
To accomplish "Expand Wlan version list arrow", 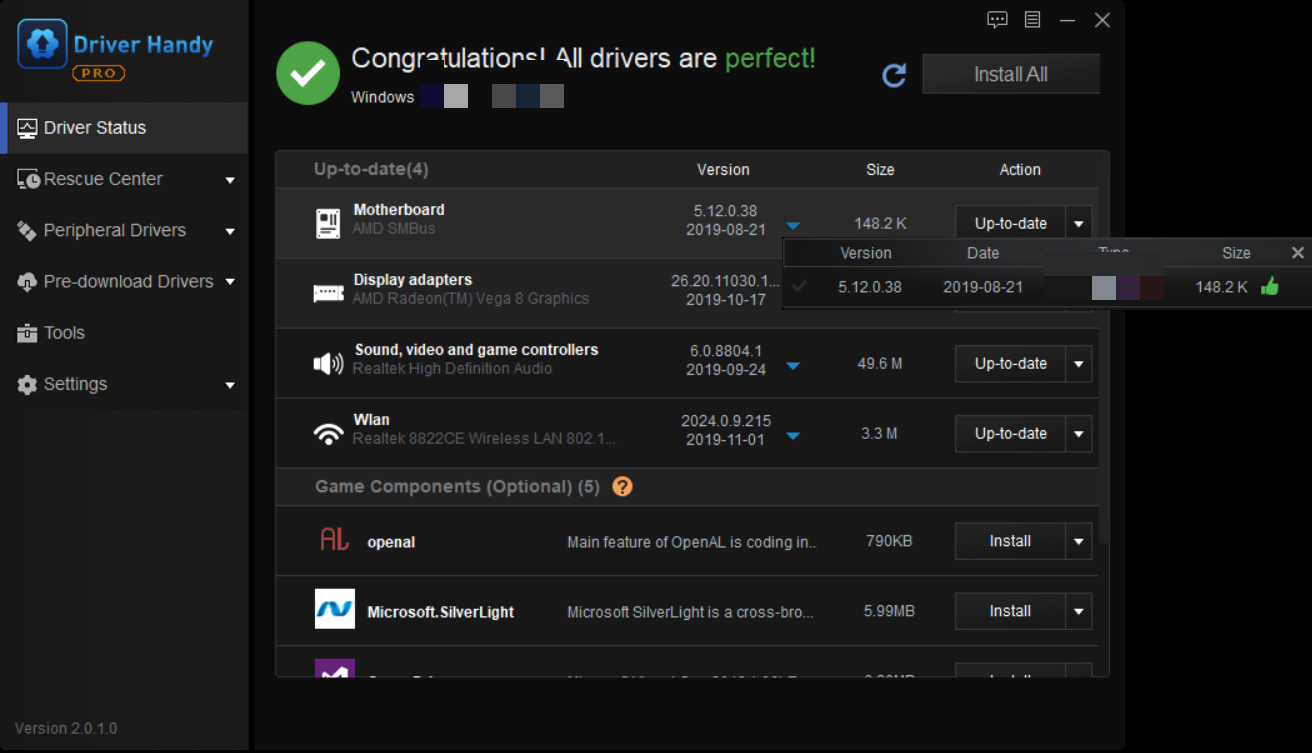I will [793, 436].
